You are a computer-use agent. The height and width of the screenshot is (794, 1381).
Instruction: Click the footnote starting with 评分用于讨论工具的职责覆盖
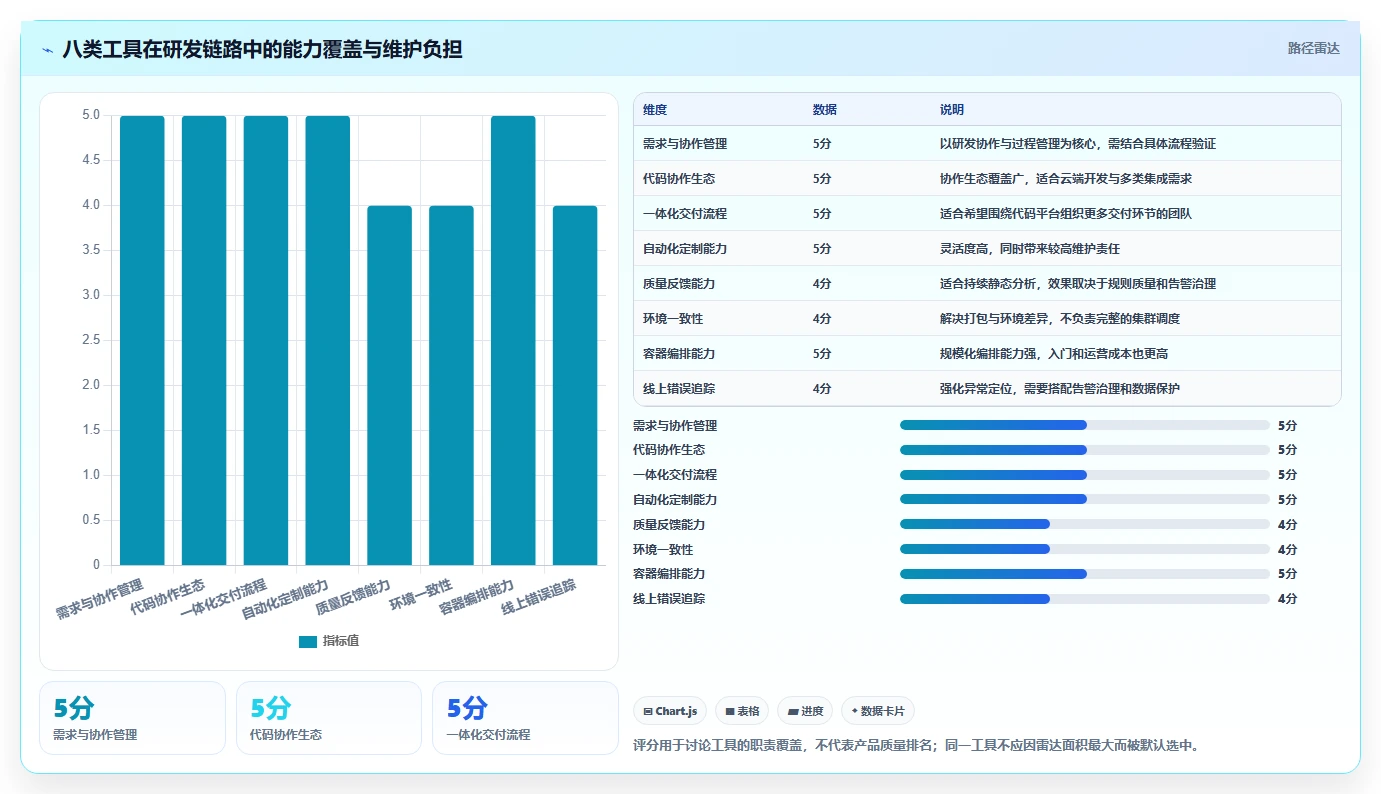pyautogui.click(x=916, y=745)
